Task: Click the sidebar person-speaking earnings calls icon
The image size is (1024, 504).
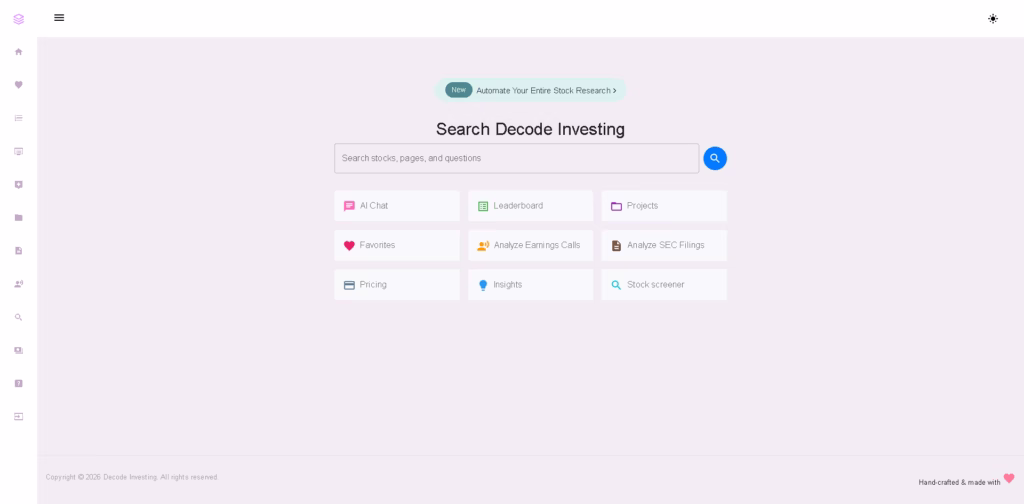Action: pos(18,284)
